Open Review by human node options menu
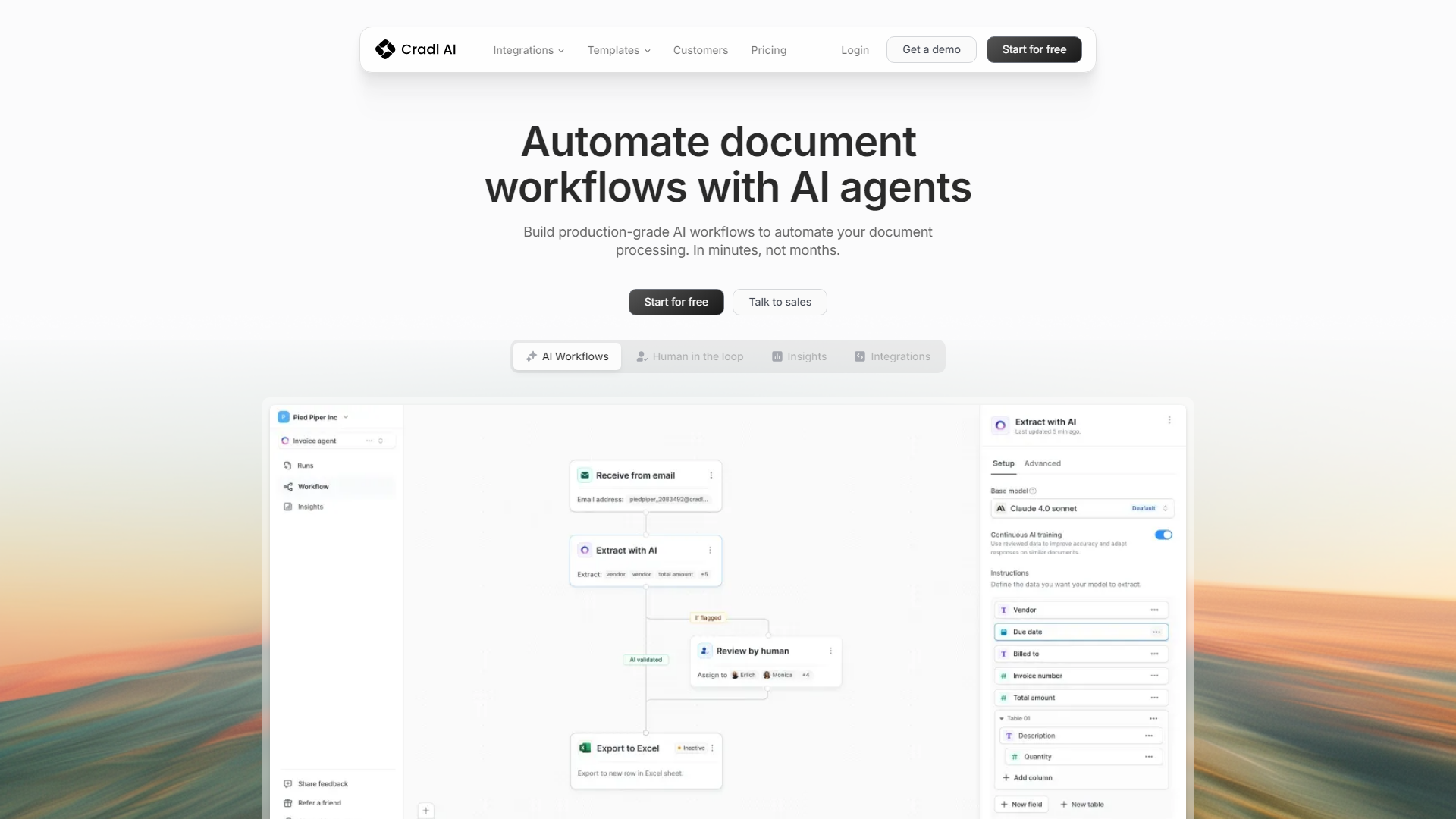 830,651
